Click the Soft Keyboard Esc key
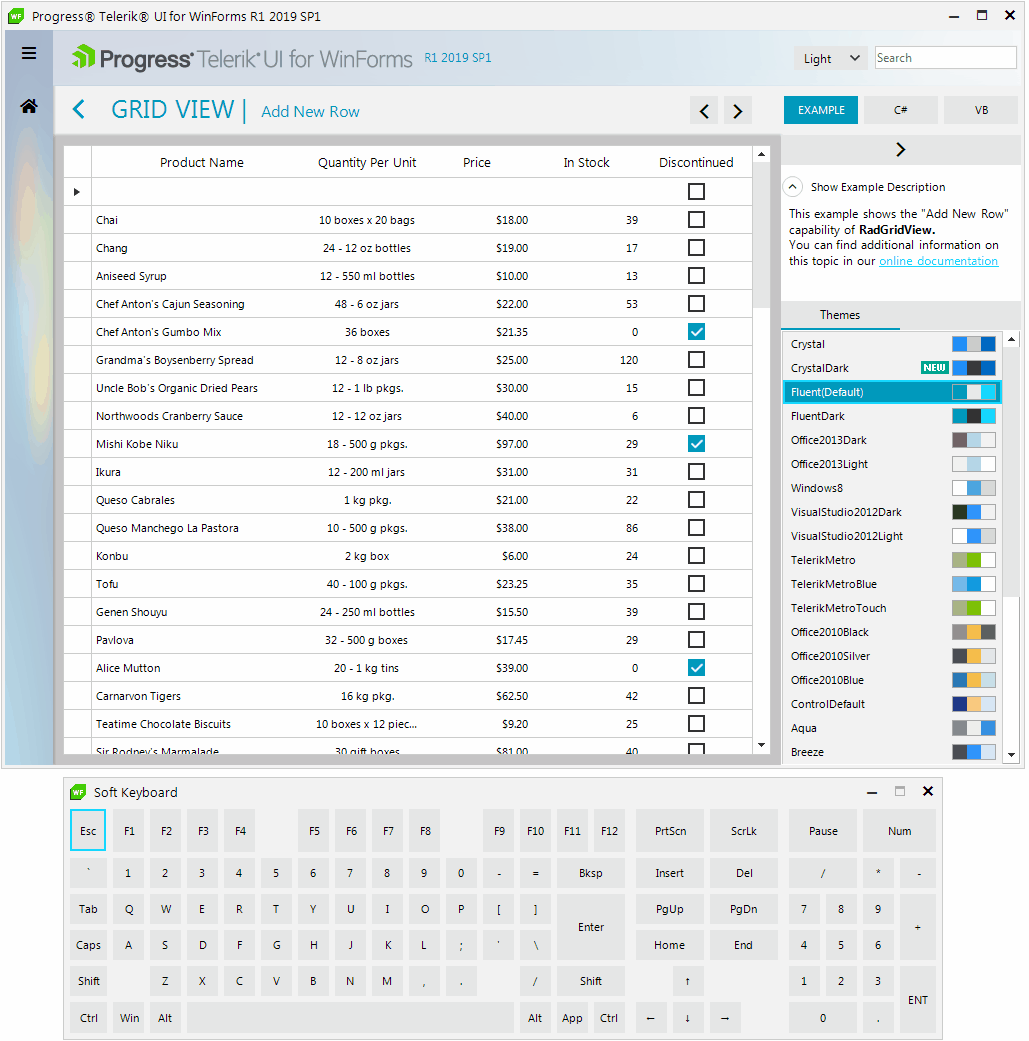This screenshot has width=1029, height=1041. click(x=88, y=831)
